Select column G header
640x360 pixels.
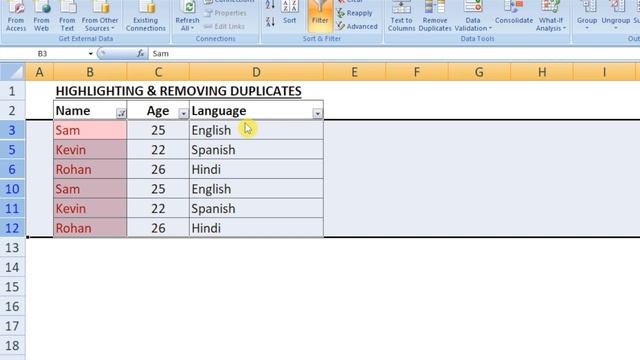[x=479, y=72]
